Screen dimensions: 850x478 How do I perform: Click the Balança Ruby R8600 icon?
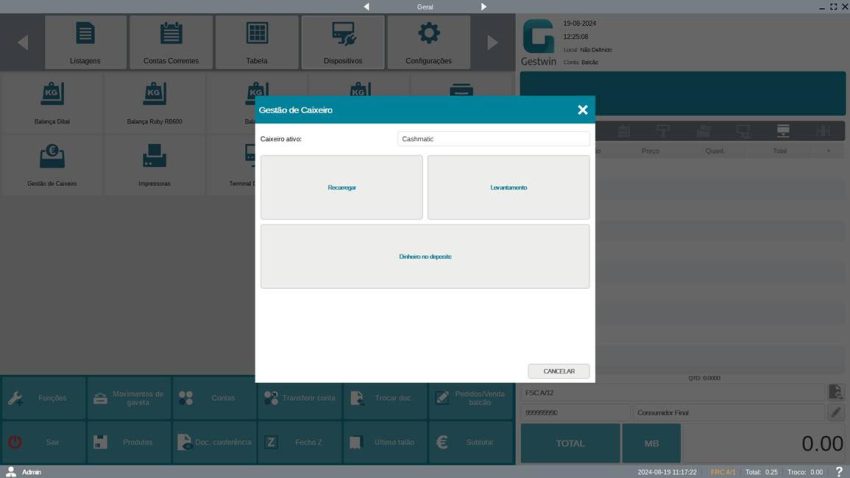[154, 94]
